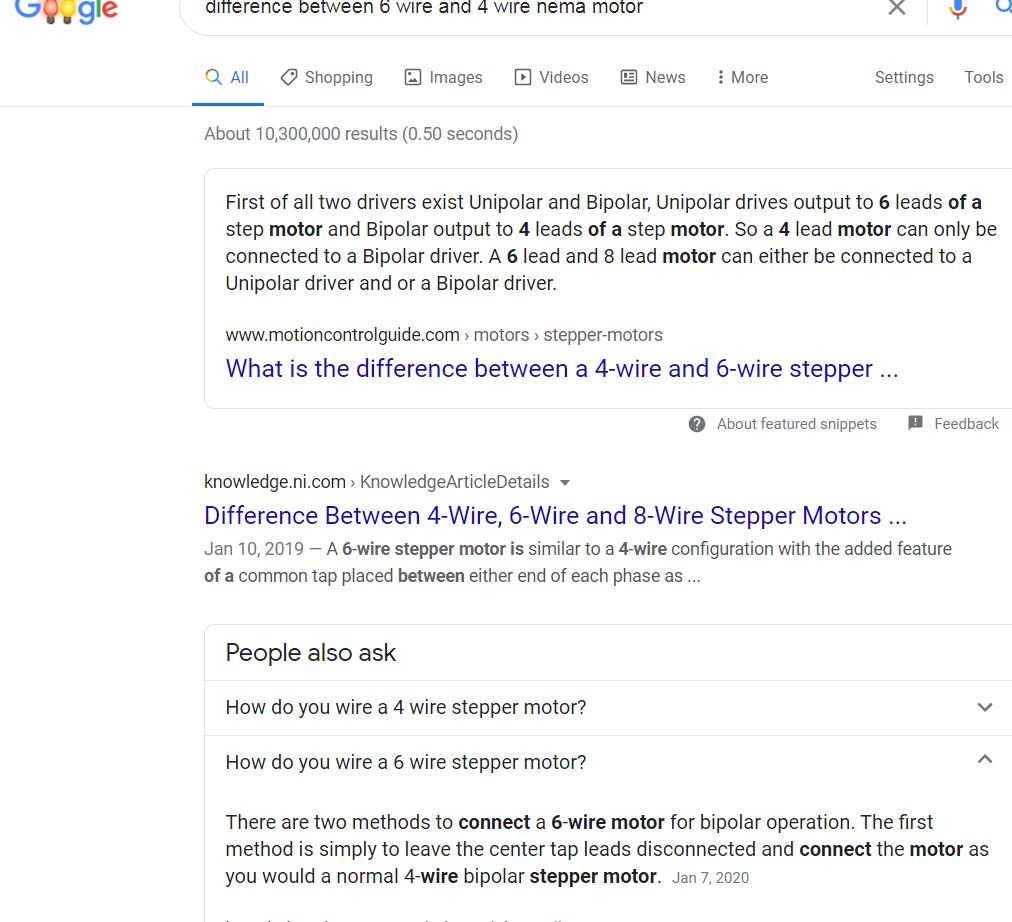Open the More options menu
The height and width of the screenshot is (922, 1012).
coord(742,77)
